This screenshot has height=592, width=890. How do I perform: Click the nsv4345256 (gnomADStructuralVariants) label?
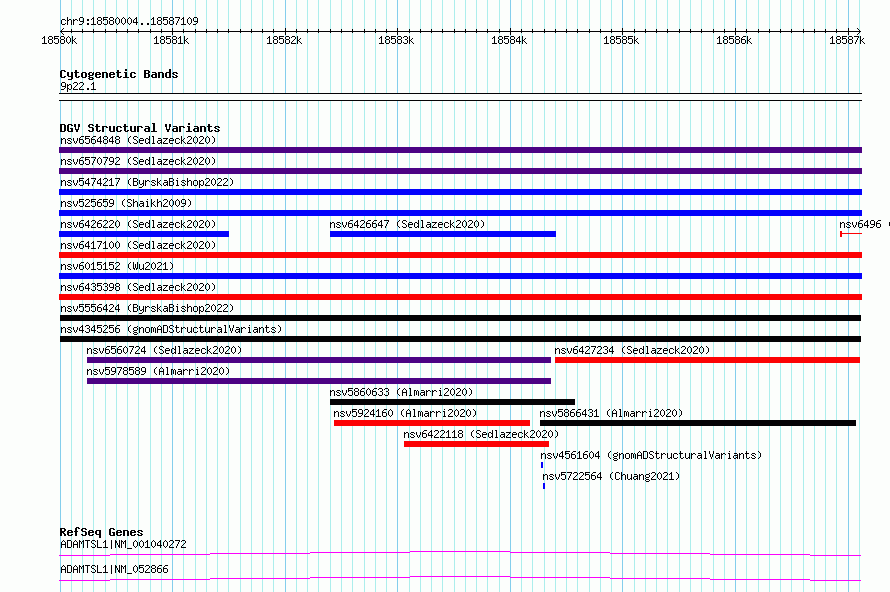(171, 329)
